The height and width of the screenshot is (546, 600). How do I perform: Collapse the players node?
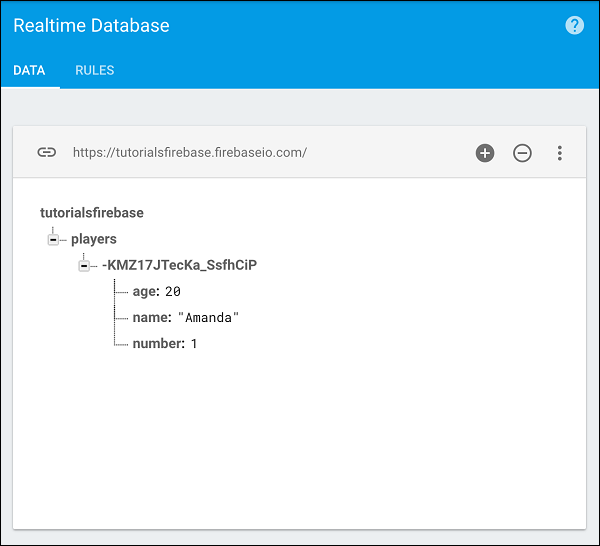(53, 240)
